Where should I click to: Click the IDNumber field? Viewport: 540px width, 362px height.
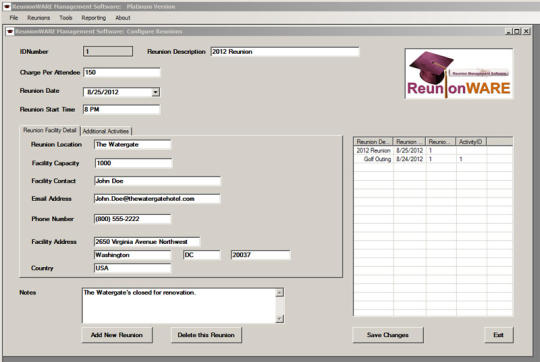[108, 51]
